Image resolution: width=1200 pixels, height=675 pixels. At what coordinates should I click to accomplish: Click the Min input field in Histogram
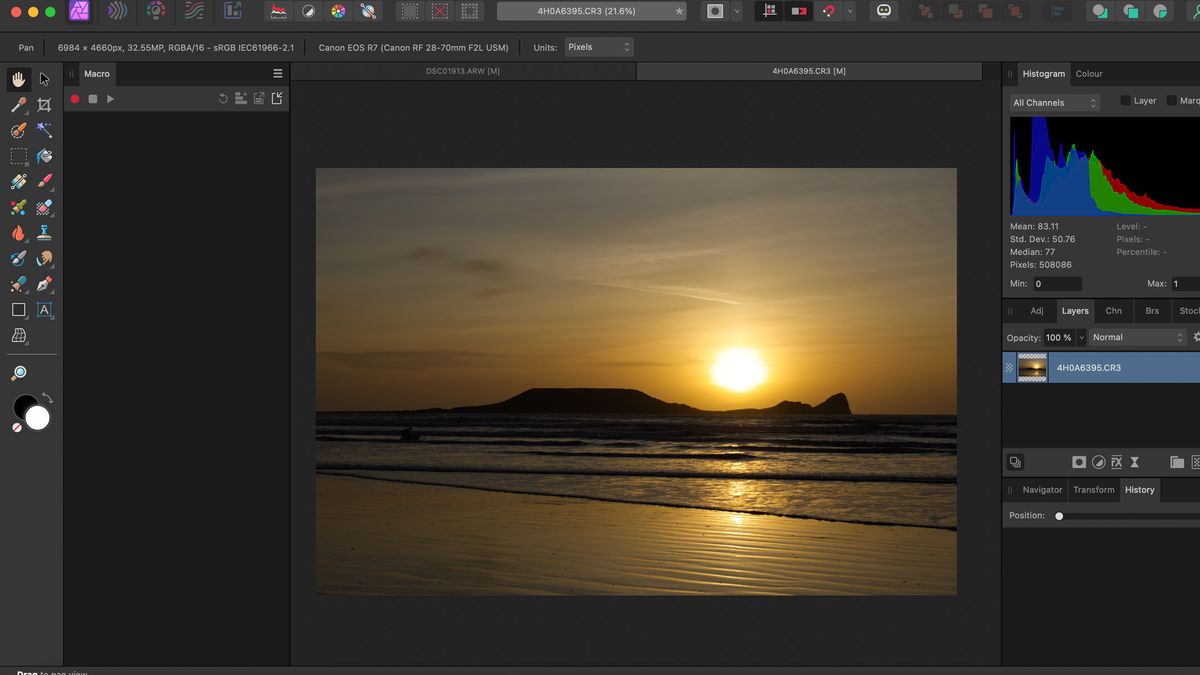pyautogui.click(x=1057, y=284)
